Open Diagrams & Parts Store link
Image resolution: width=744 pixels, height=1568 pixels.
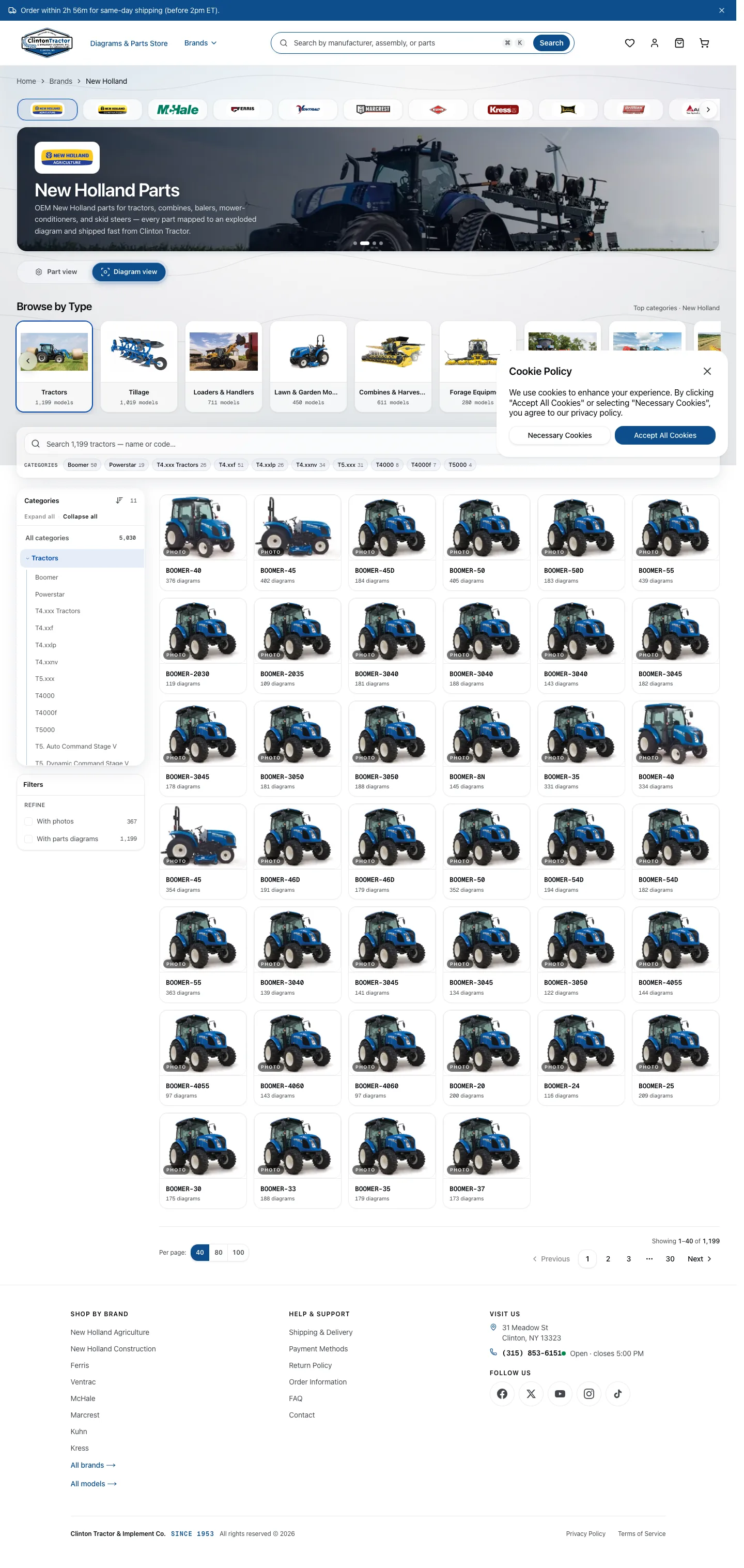click(130, 44)
